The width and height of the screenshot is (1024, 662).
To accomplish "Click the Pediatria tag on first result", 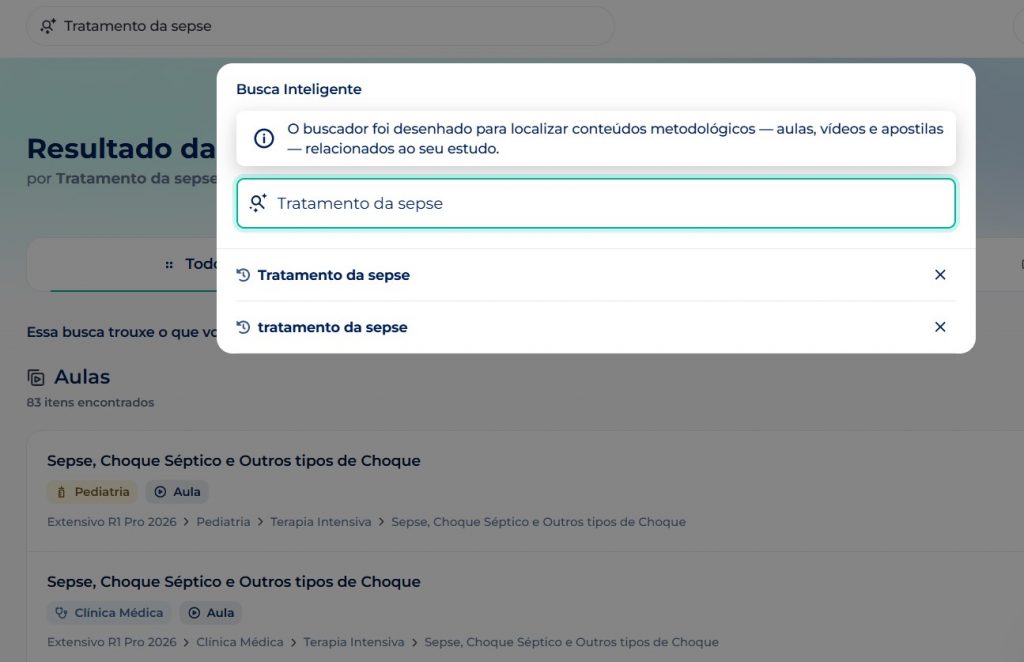I will point(92,492).
